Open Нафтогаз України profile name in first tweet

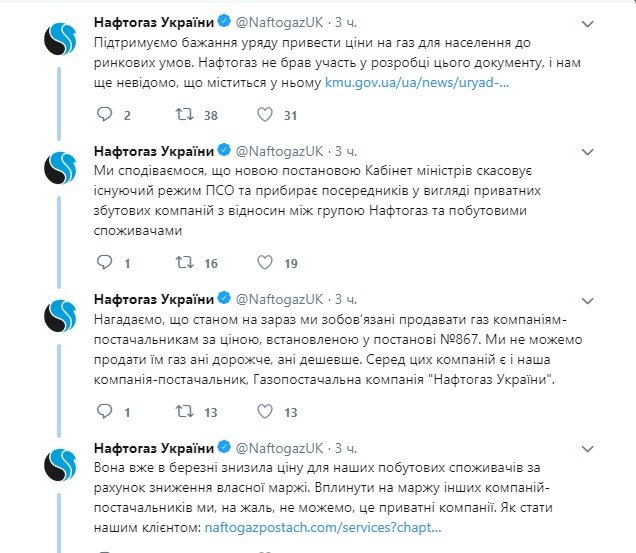pyautogui.click(x=154, y=20)
